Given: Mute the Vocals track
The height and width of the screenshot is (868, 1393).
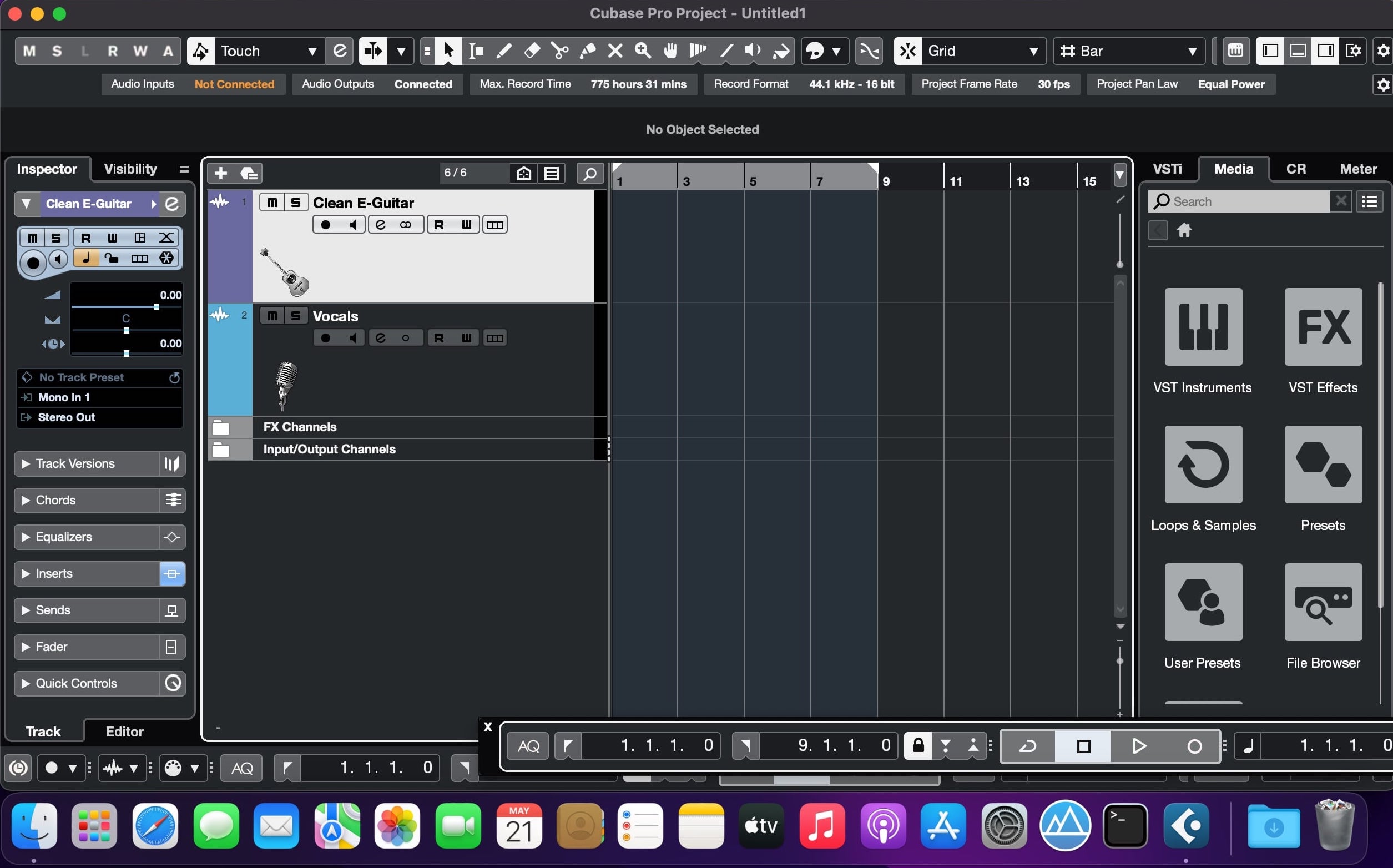Looking at the screenshot, I should point(272,315).
